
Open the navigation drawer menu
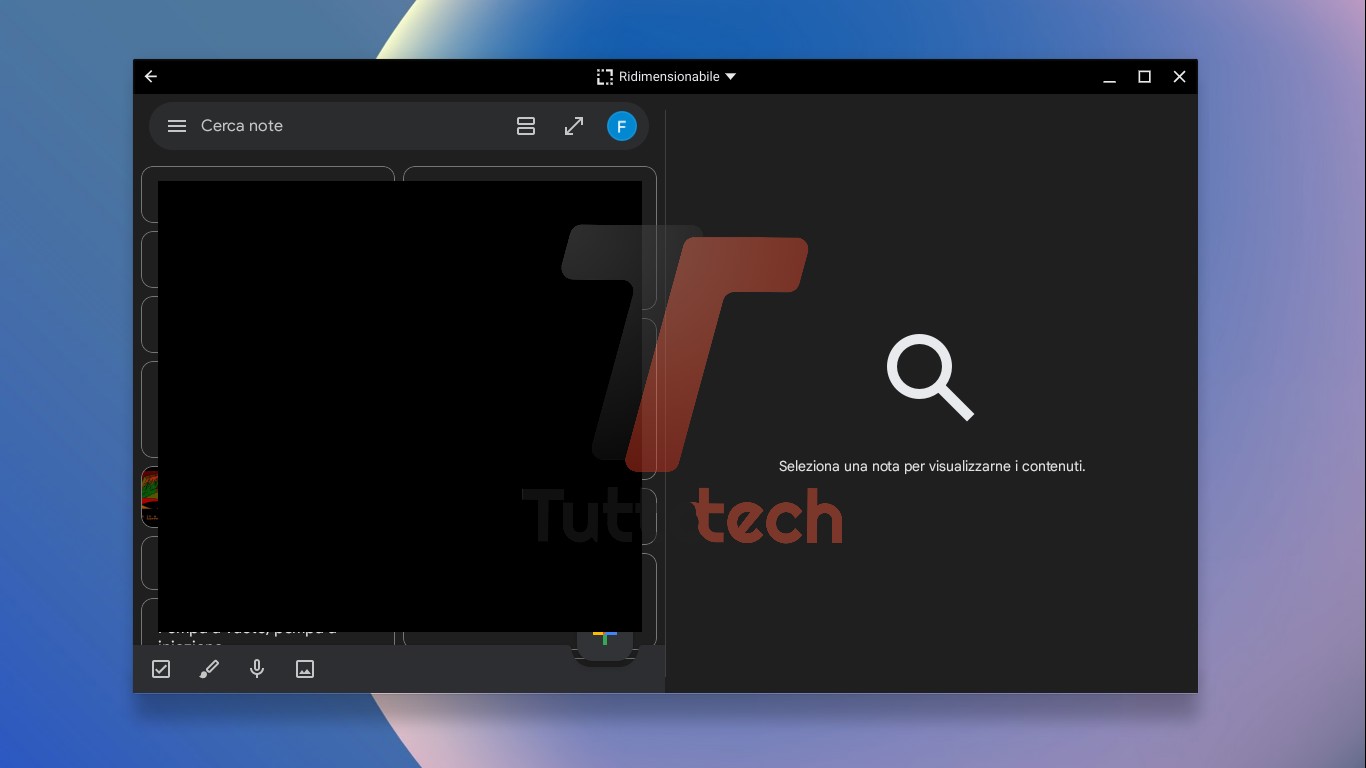click(177, 126)
